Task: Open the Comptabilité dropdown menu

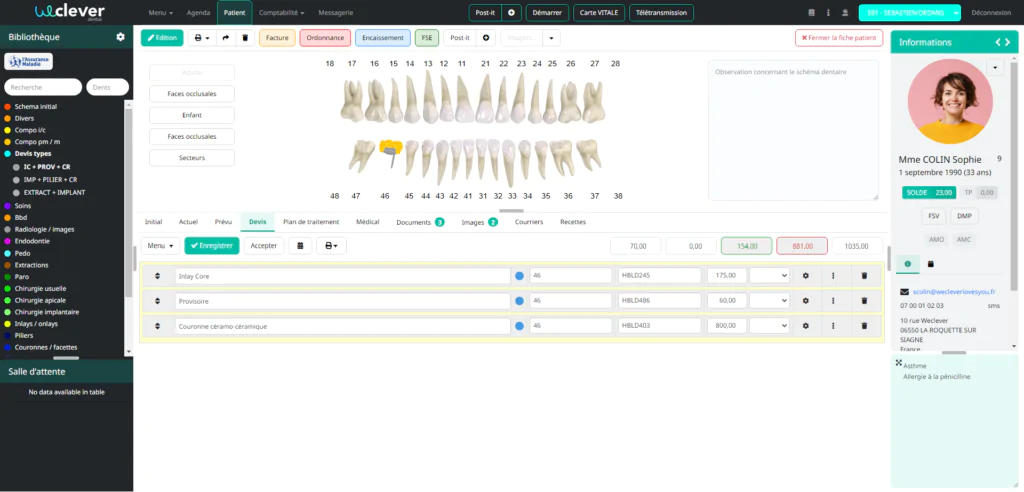Action: point(281,12)
